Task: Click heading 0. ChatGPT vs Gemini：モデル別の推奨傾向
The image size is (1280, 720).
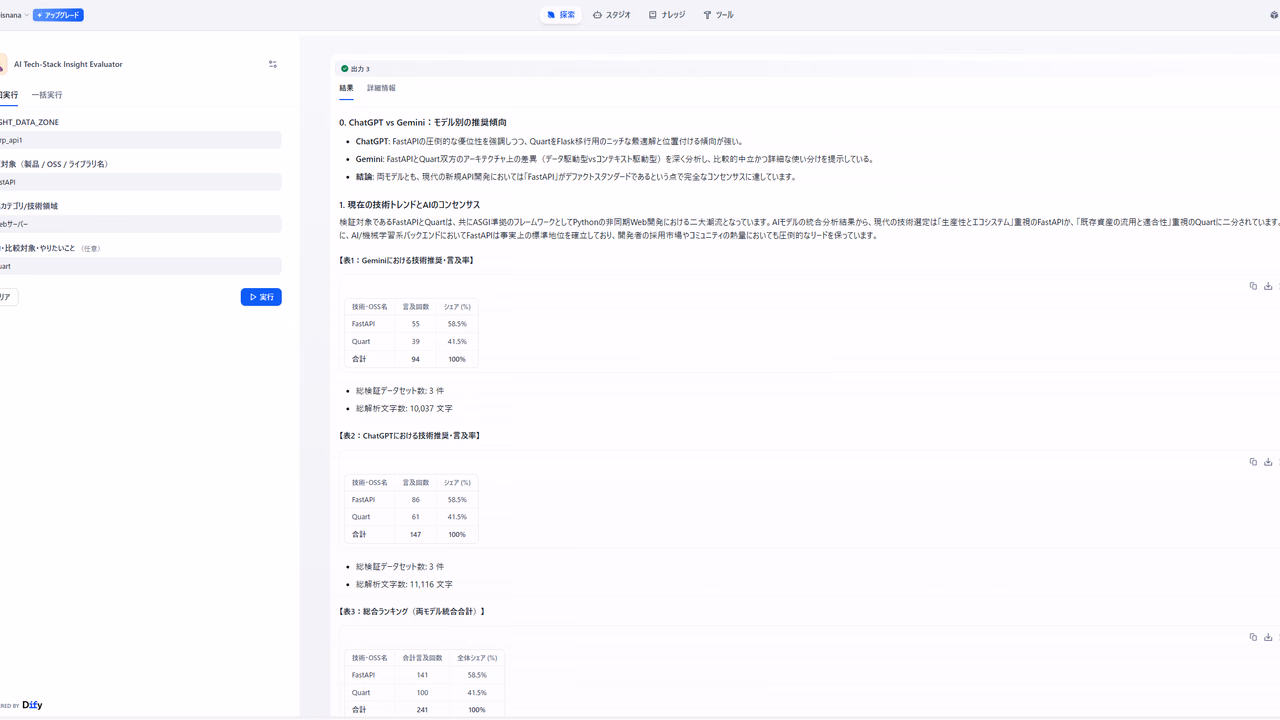Action: [x=423, y=122]
